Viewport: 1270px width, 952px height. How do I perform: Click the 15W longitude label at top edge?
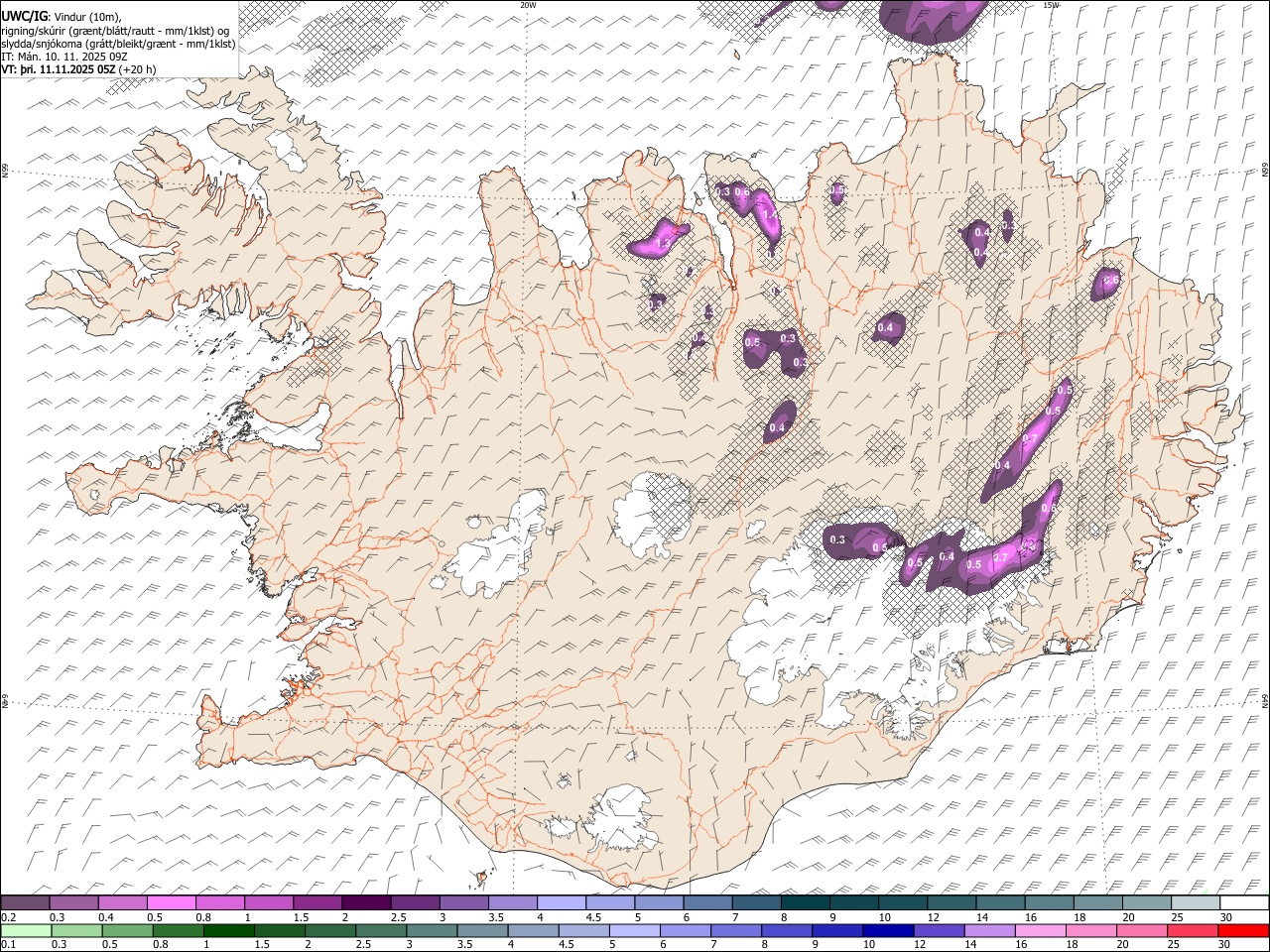pyautogui.click(x=1051, y=5)
